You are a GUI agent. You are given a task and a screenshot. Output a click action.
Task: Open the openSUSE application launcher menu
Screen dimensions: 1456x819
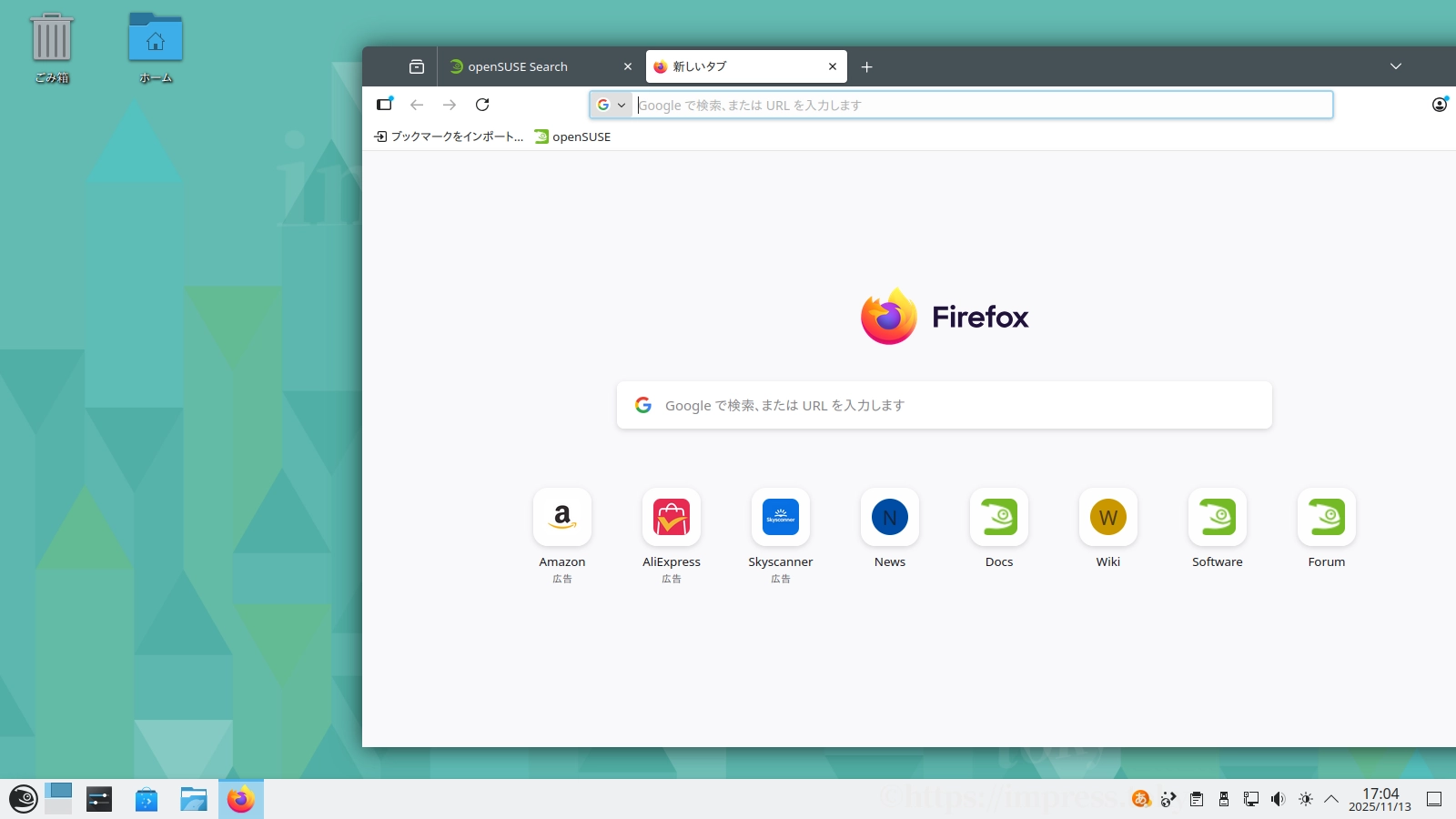click(x=23, y=799)
